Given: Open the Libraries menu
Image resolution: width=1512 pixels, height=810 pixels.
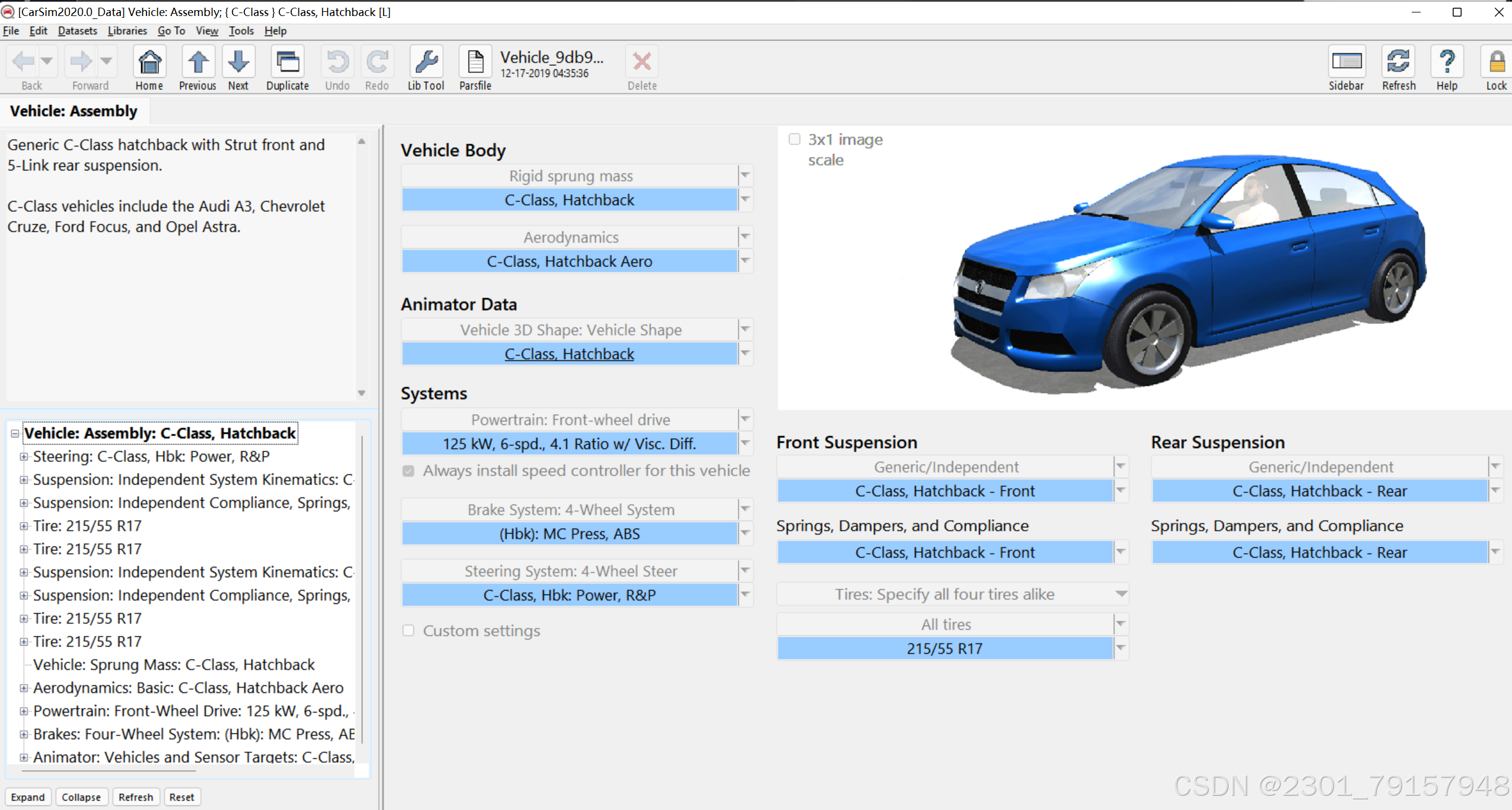Looking at the screenshot, I should coord(127,31).
